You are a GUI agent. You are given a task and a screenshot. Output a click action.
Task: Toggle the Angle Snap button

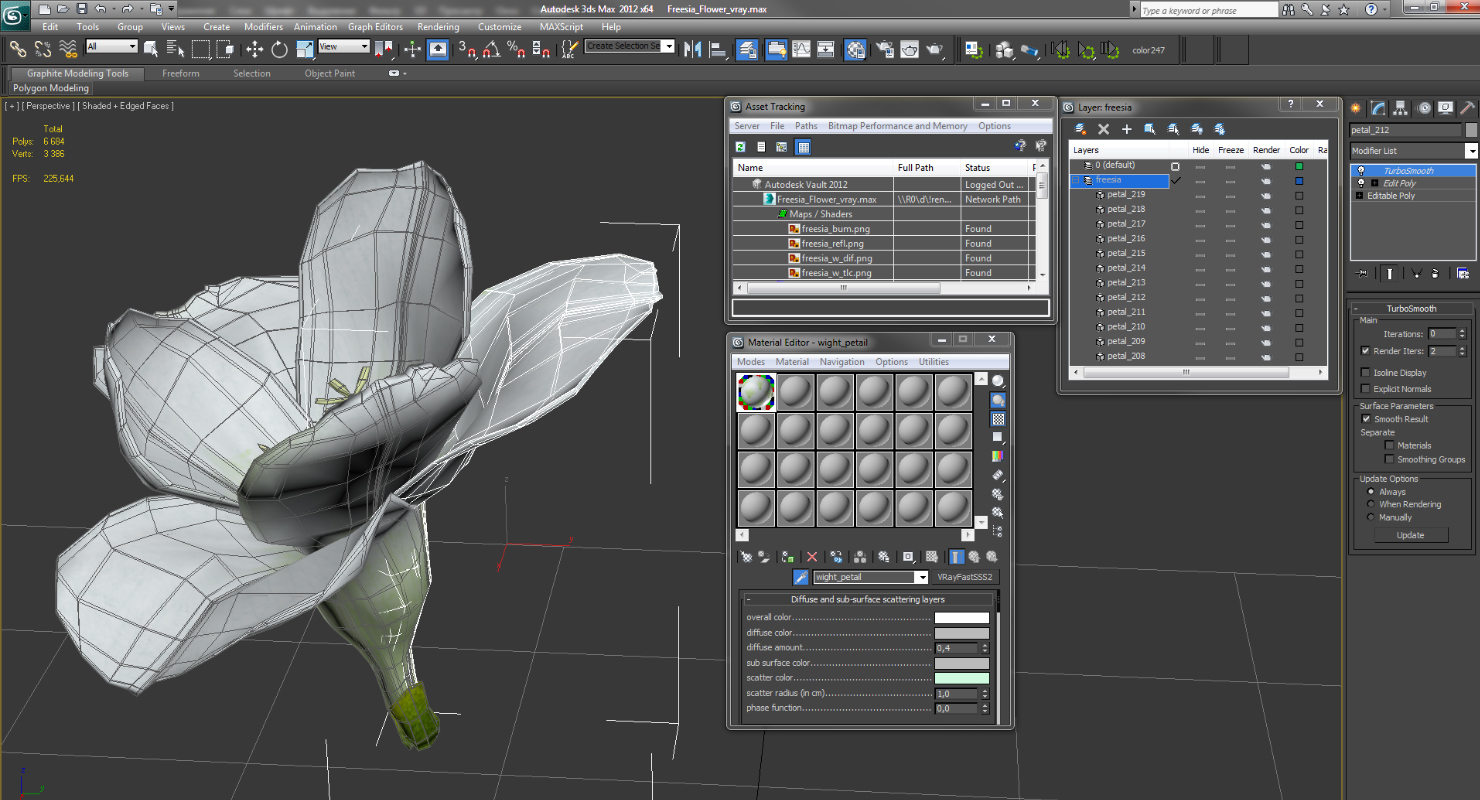491,48
